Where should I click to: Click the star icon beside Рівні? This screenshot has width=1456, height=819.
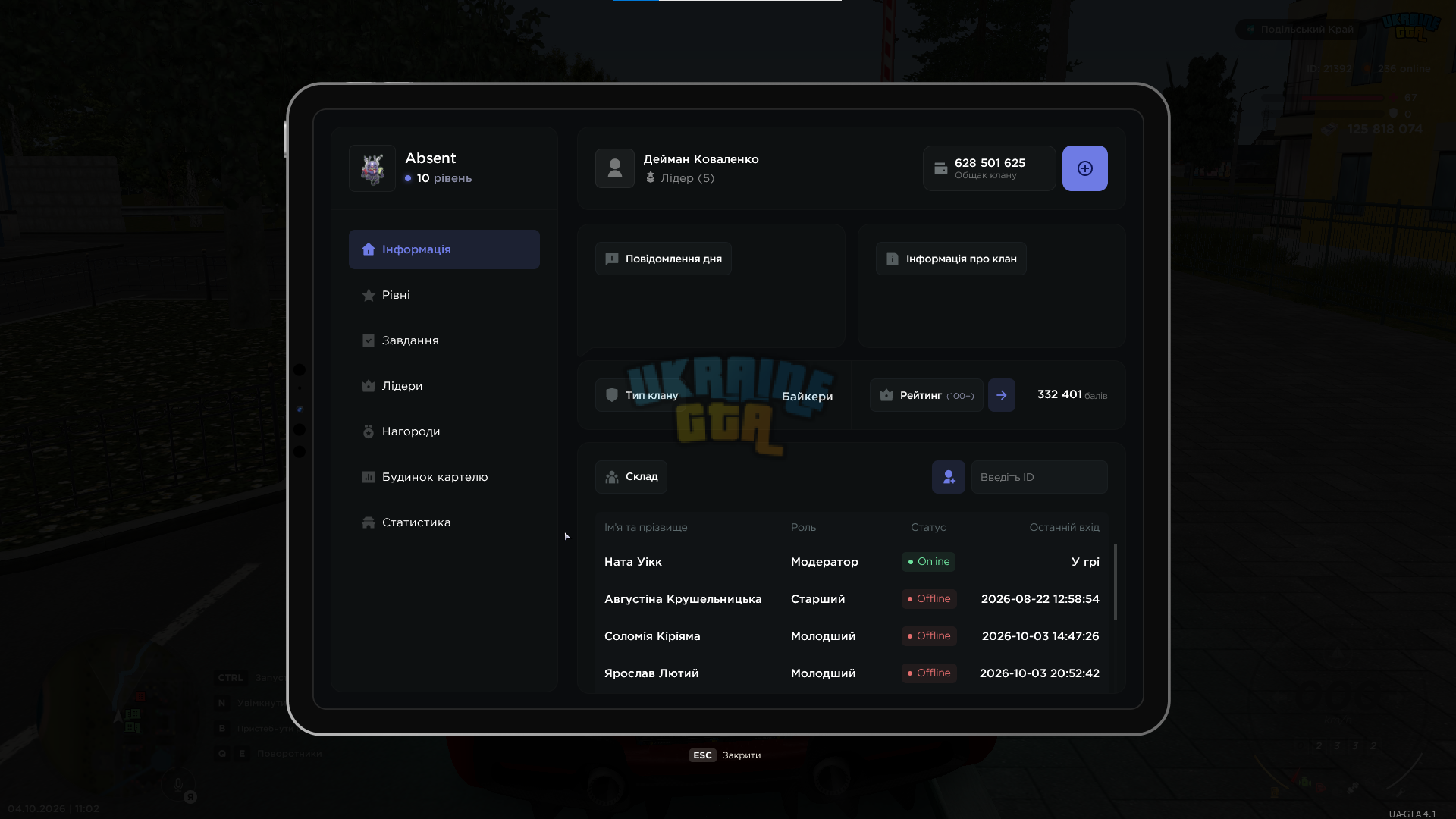coord(369,295)
